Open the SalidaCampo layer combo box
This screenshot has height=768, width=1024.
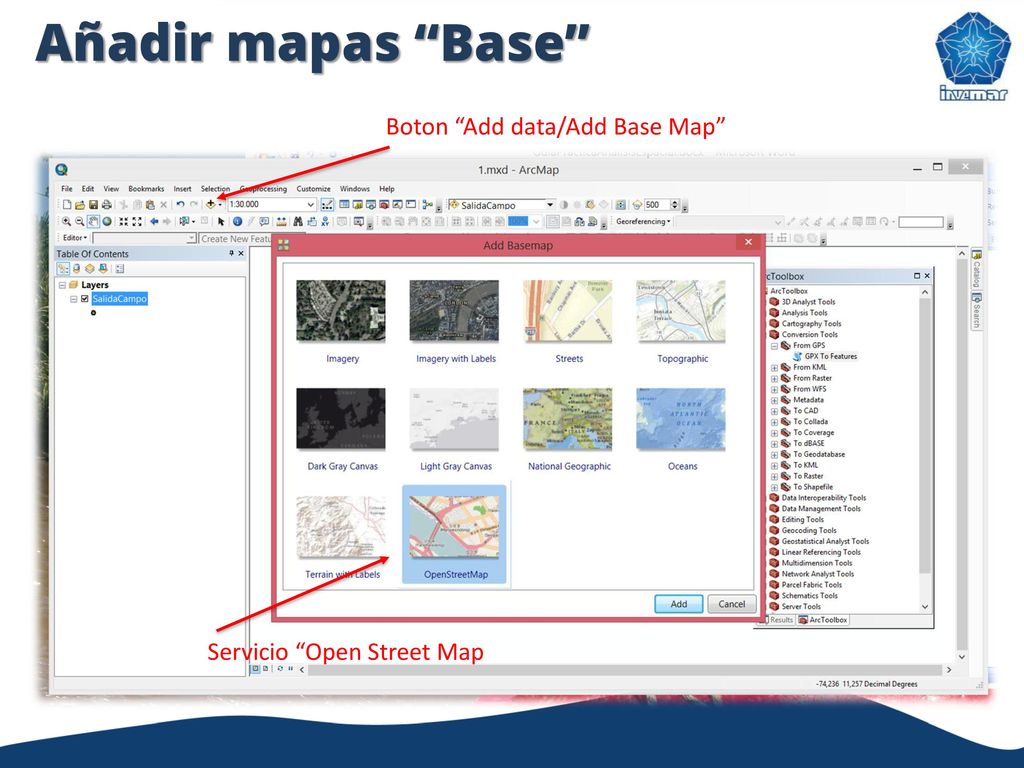pyautogui.click(x=502, y=204)
